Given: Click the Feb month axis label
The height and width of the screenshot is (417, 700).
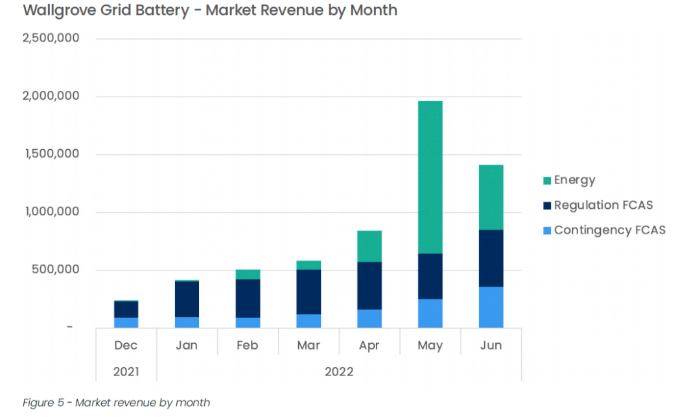Looking at the screenshot, I should point(248,345).
